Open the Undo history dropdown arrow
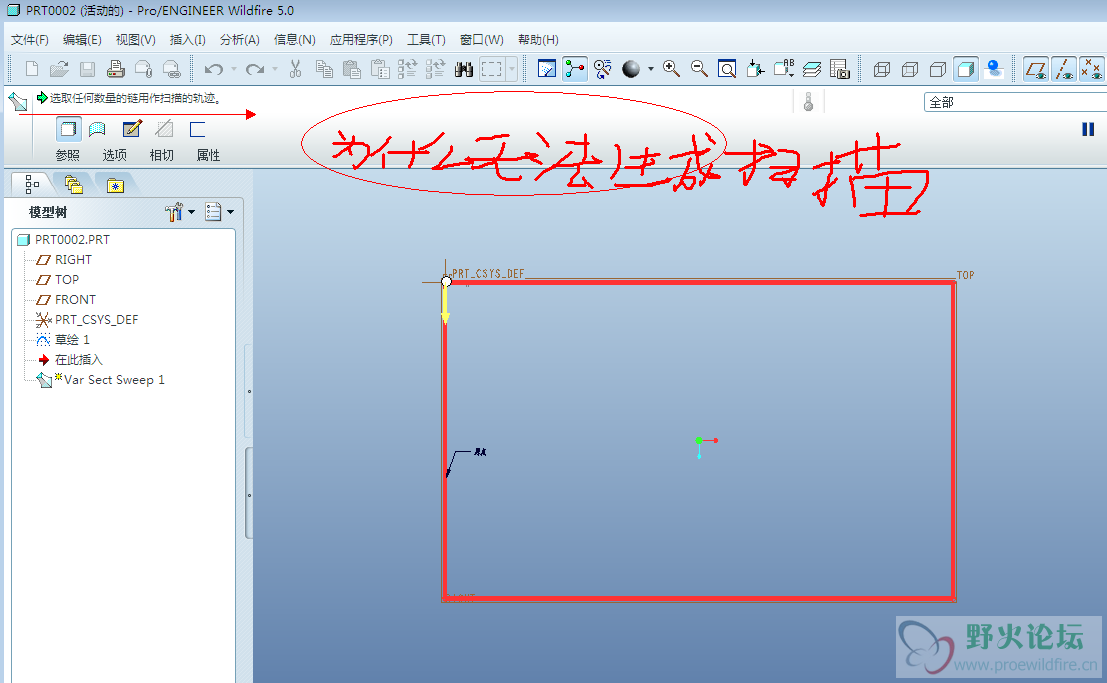The height and width of the screenshot is (683, 1107). tap(234, 69)
